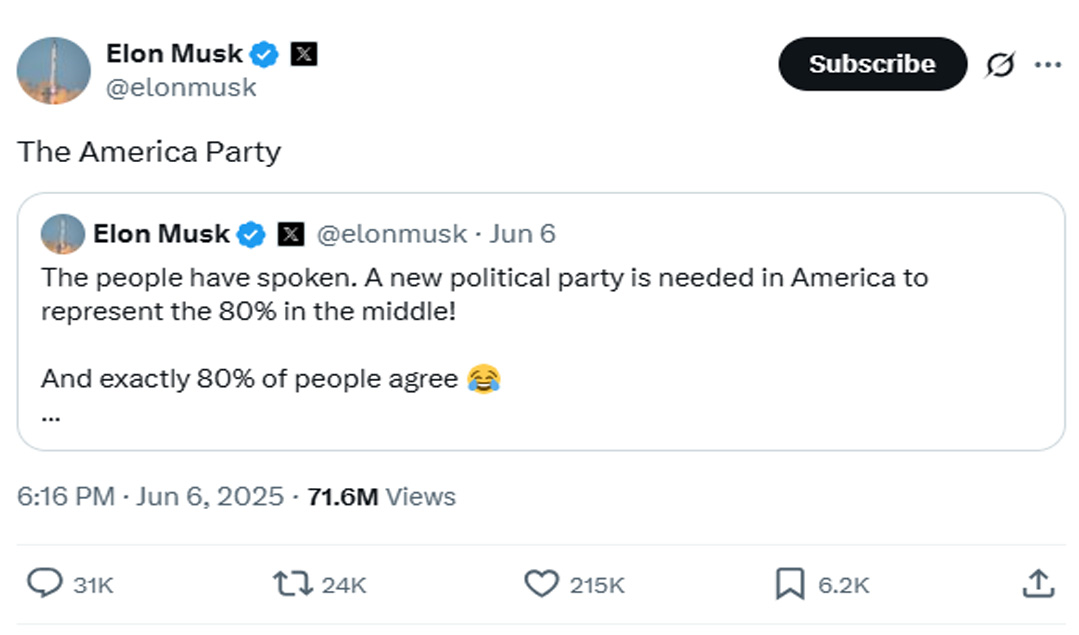
Task: Visit the @elonmusk handle link
Action: [x=181, y=87]
